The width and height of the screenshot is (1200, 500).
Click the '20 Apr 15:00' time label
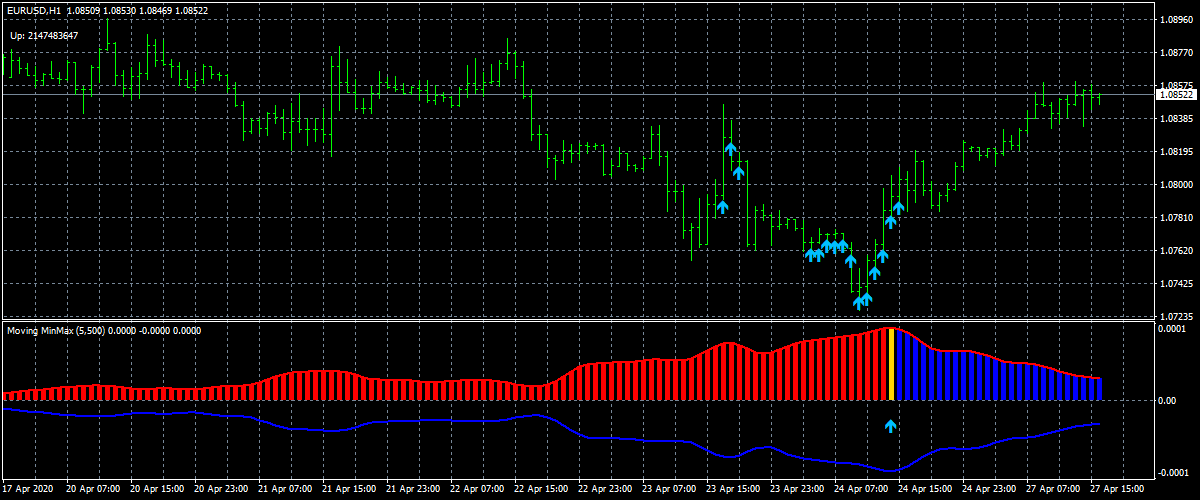158,490
